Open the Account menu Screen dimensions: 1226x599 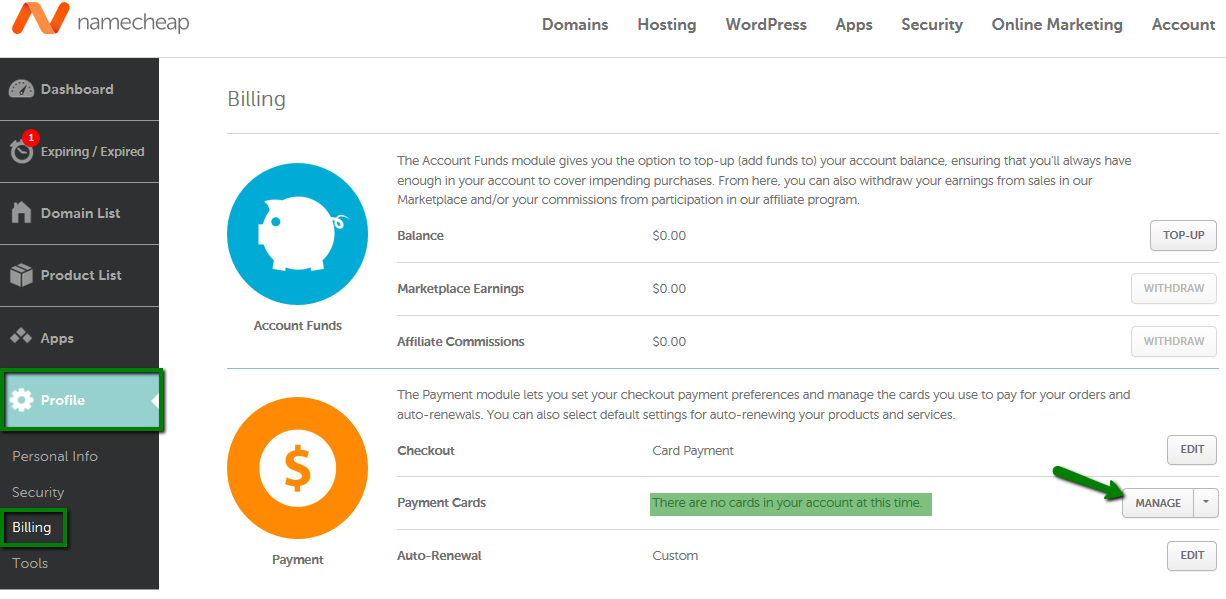pyautogui.click(x=1183, y=25)
